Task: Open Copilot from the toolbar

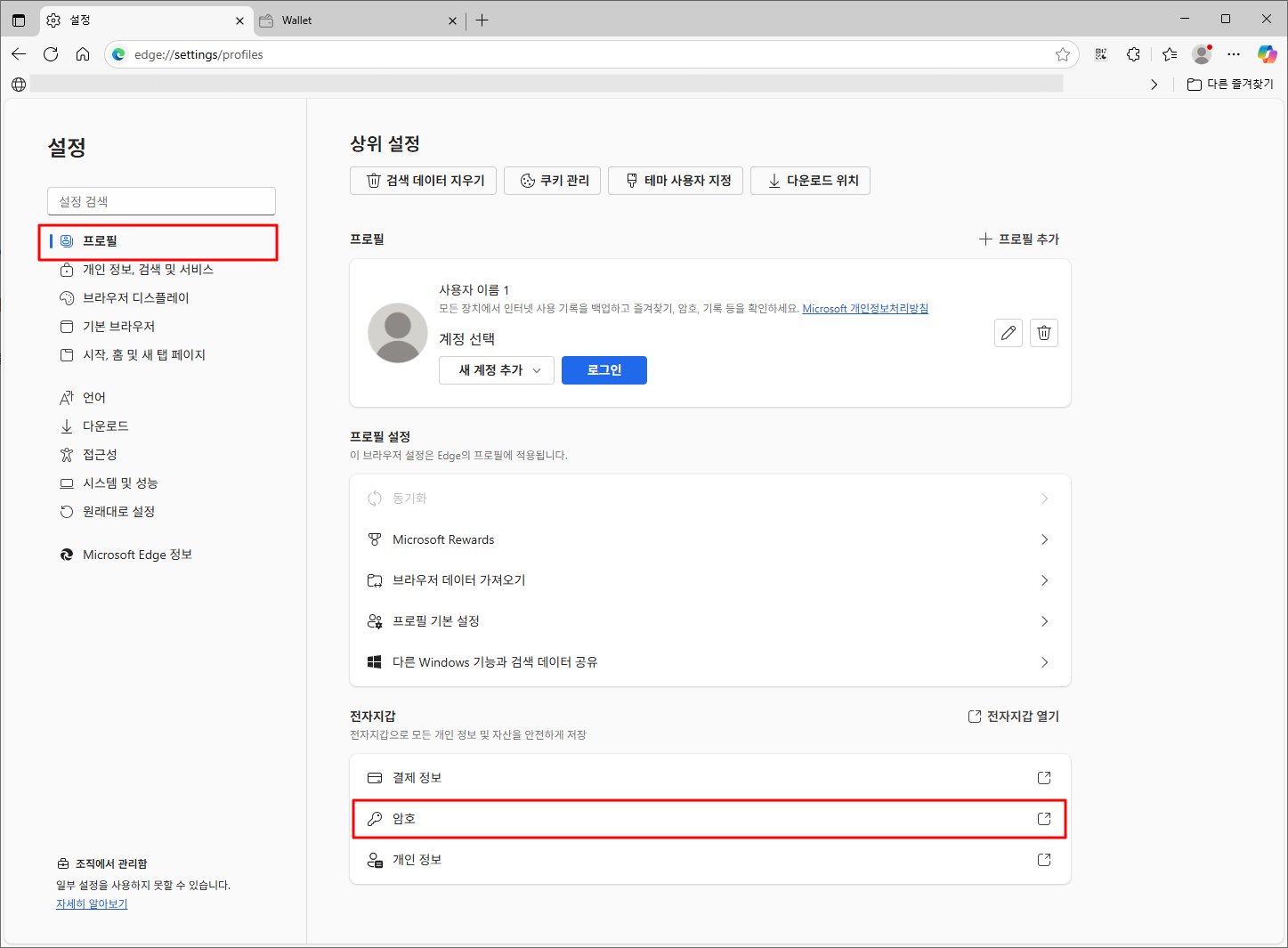Action: 1267,54
